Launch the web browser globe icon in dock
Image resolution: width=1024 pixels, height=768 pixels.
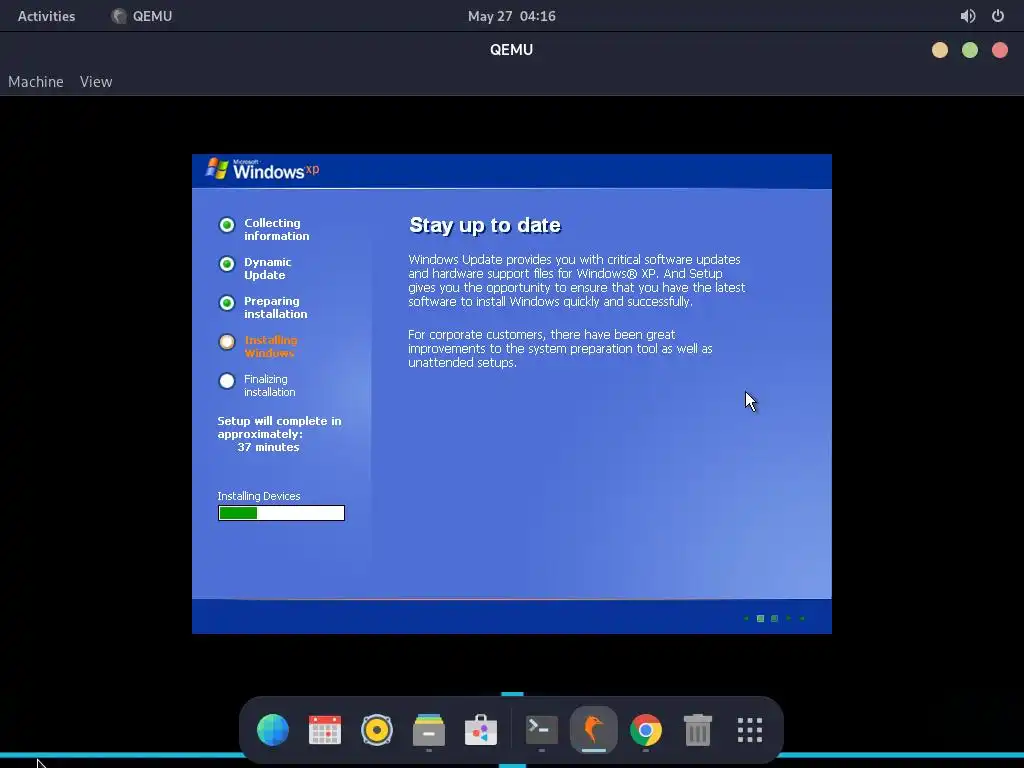(x=273, y=729)
